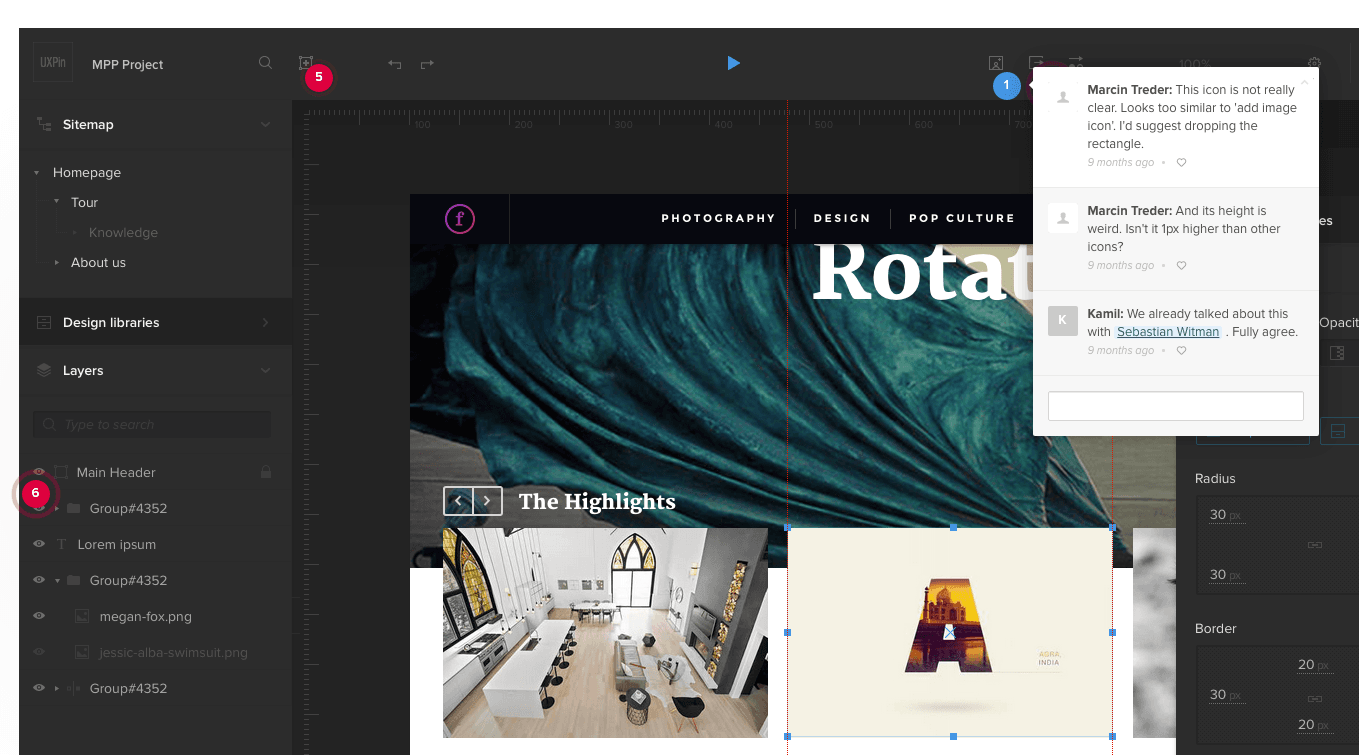Expand the About us sitemap node
Viewport: 1359px width, 755px height.
coord(57,262)
